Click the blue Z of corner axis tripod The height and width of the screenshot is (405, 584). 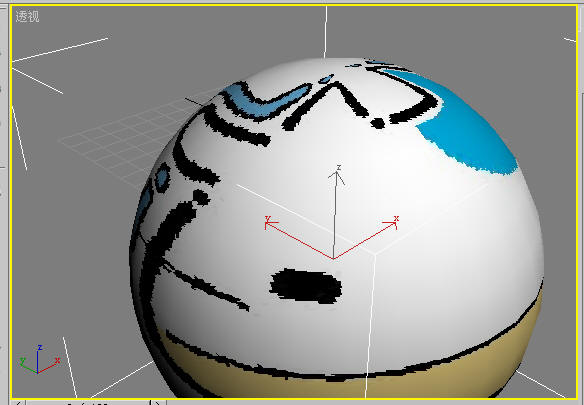(x=39, y=347)
